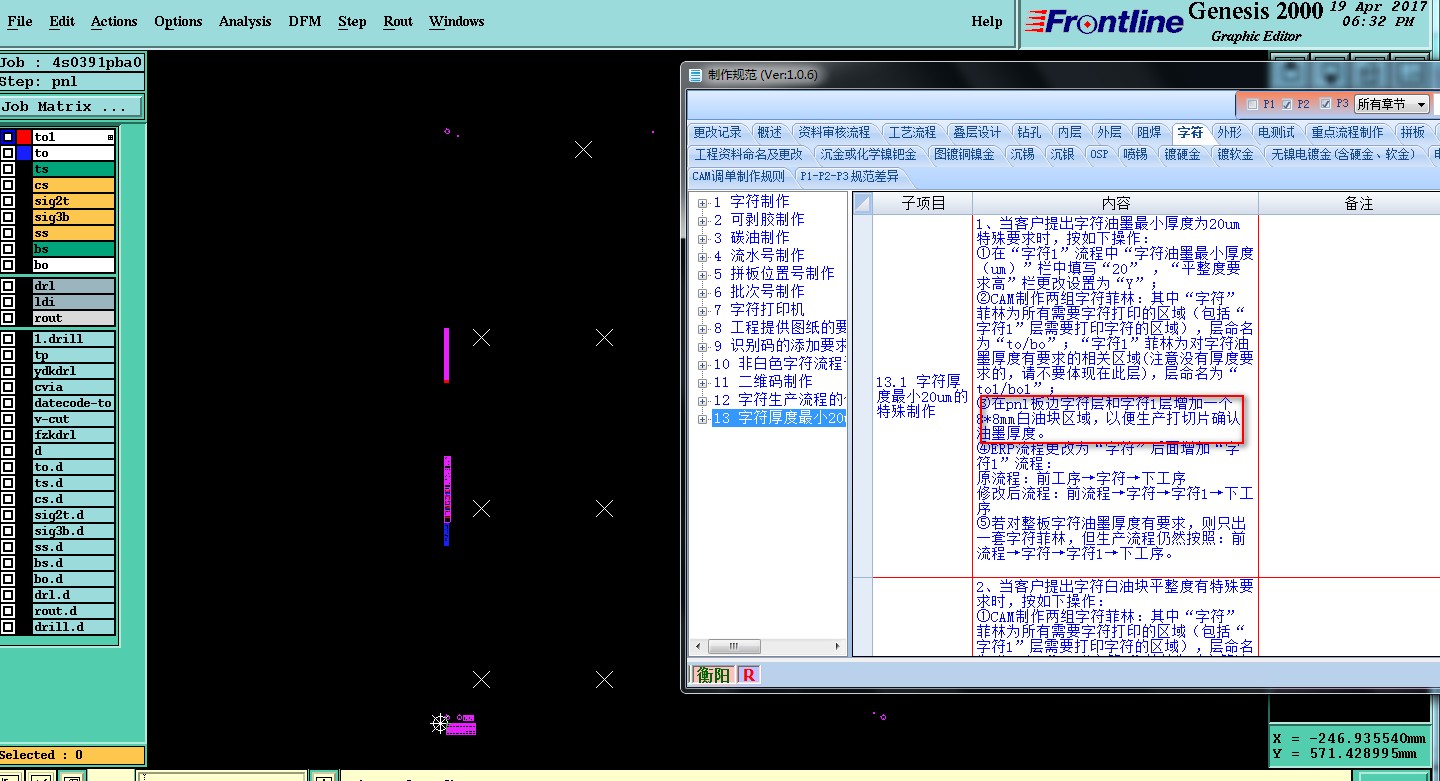
Task: Click the 子项目 column header
Action: [923, 203]
